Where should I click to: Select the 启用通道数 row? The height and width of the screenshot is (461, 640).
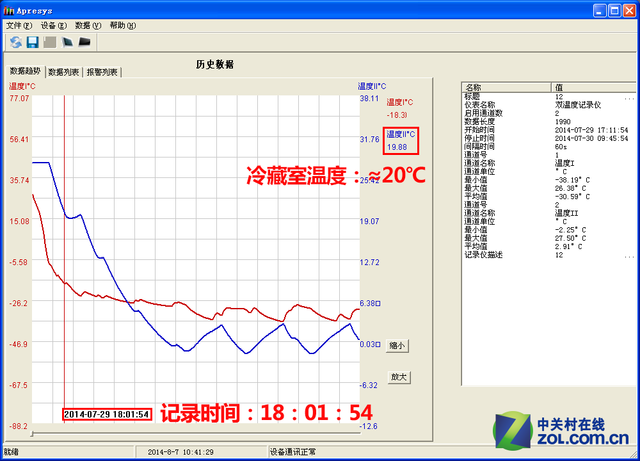coord(549,113)
